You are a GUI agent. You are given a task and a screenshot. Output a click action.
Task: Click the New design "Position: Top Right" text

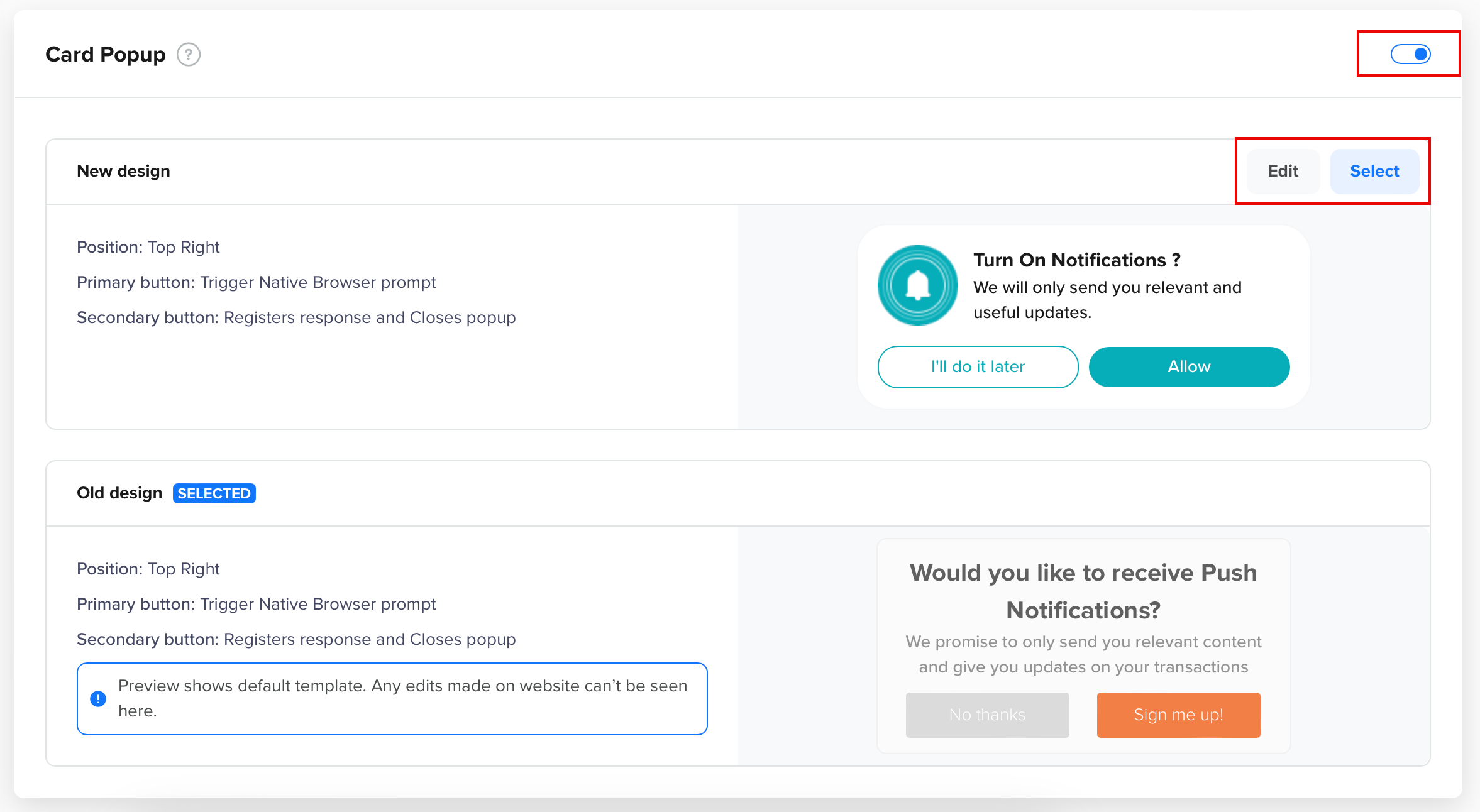point(148,247)
